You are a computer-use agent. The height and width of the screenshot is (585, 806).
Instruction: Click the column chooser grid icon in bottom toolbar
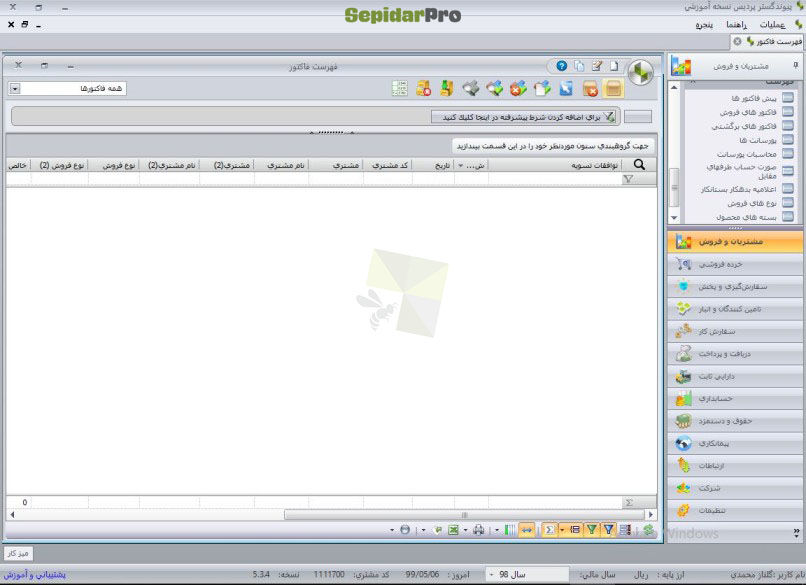pos(625,529)
